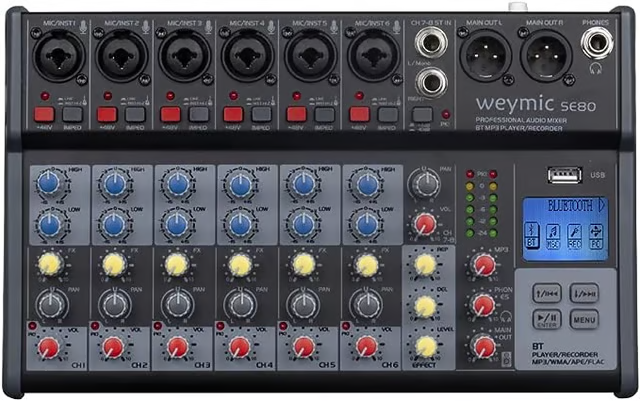Toggle the IMPED switch on channel 6
Image resolution: width=640 pixels, height=401 pixels.
click(387, 115)
